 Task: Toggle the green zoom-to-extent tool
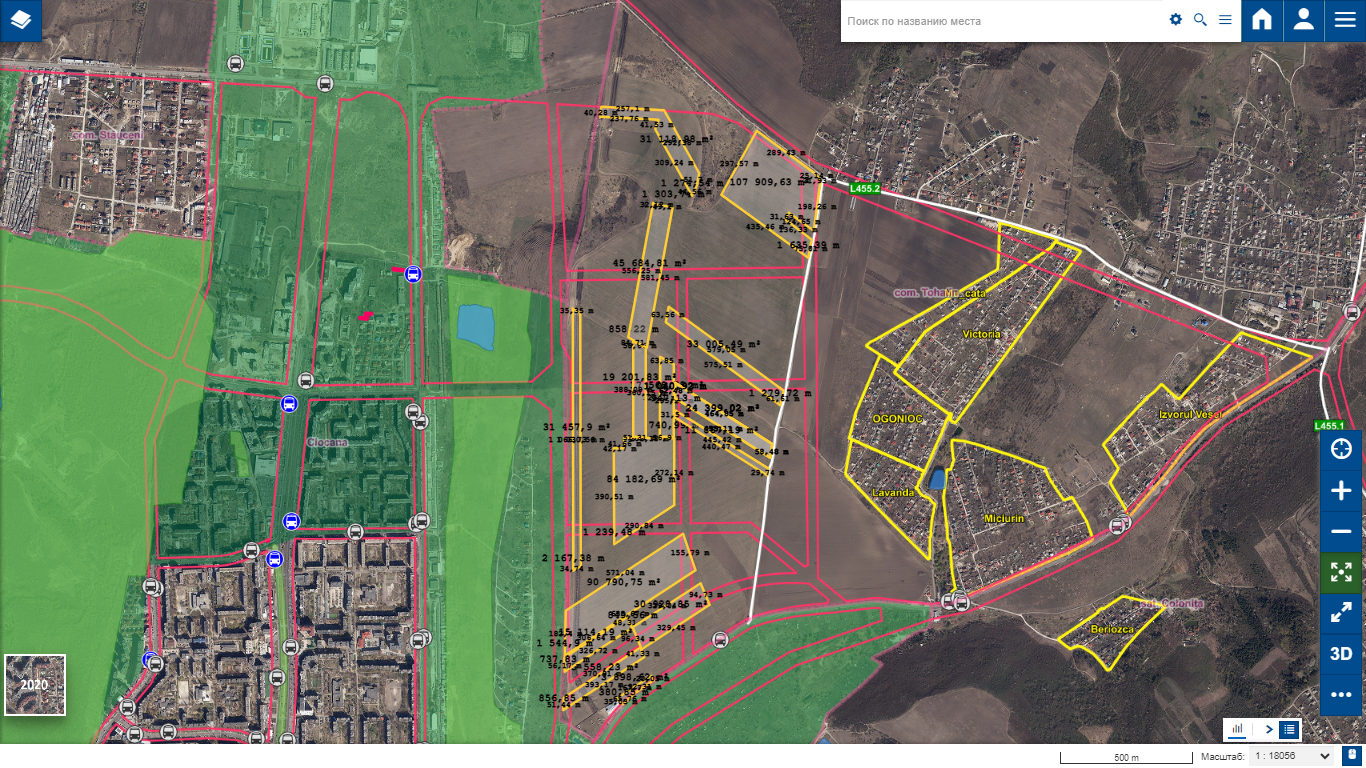1341,572
